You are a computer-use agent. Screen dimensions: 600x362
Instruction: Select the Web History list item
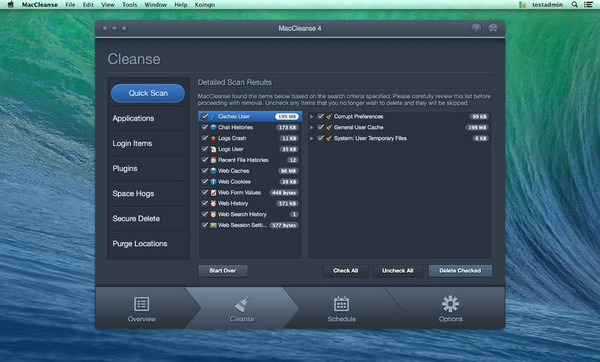250,204
